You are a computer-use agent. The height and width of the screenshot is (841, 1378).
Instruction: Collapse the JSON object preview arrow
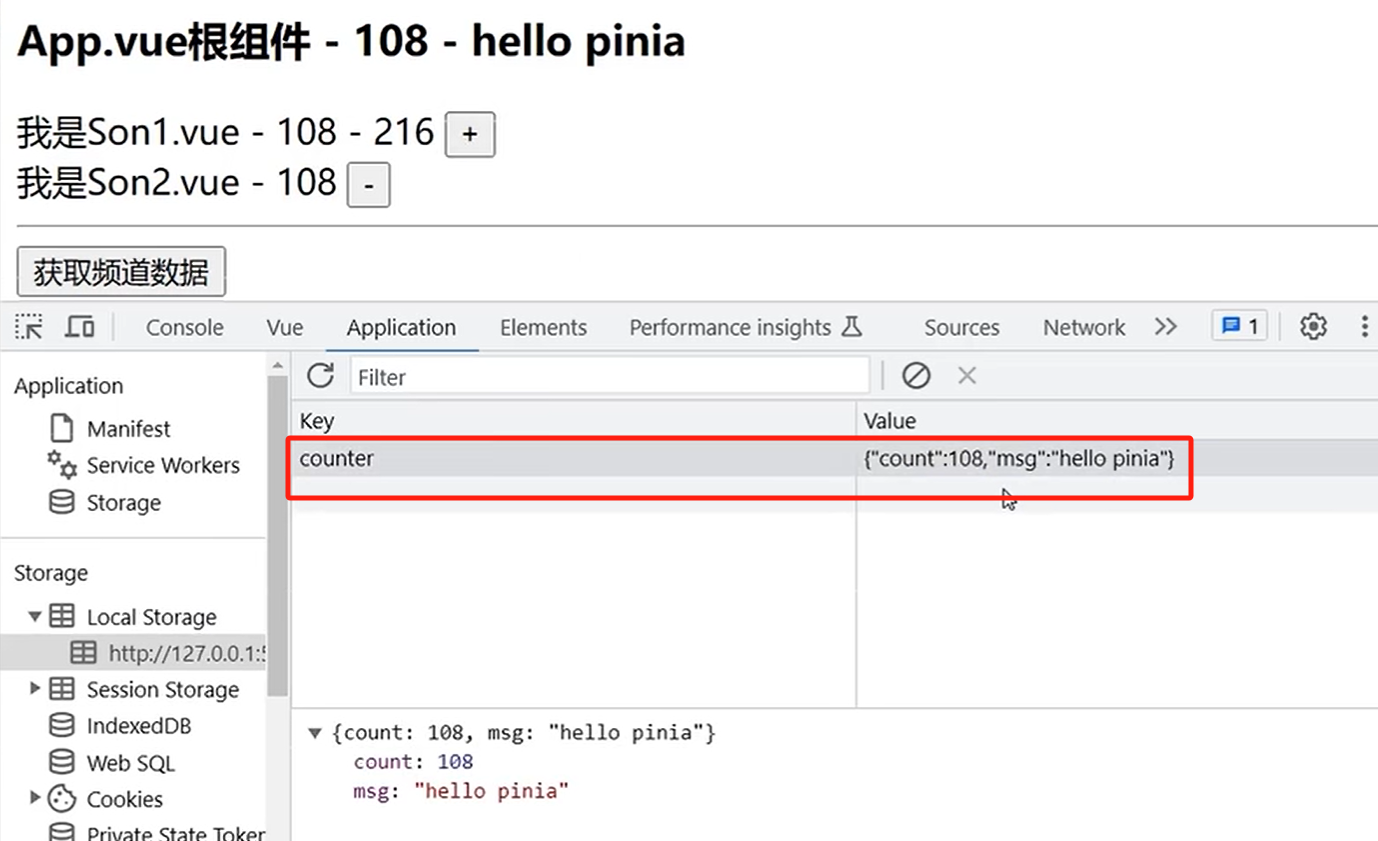point(315,733)
